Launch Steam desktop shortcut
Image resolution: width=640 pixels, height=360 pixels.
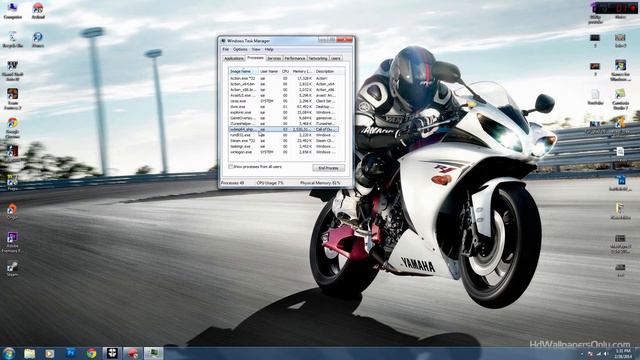12,269
